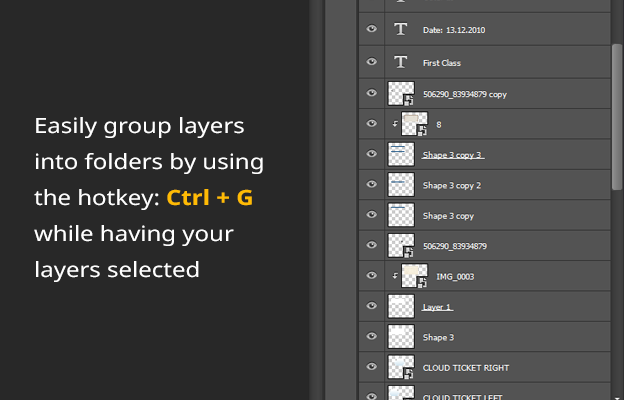Click the 506290_83934879 copy layer thumbnail

click(401, 94)
